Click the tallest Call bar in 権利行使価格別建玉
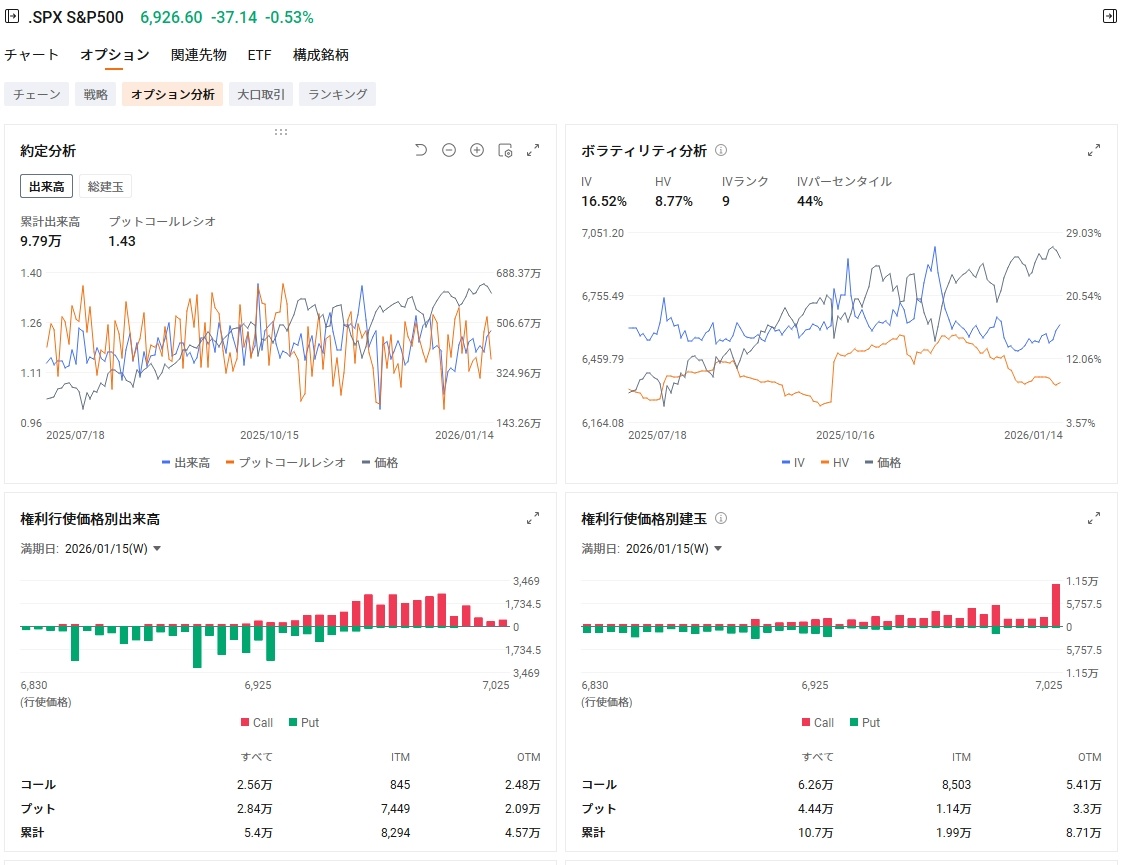The height and width of the screenshot is (865, 1121). 1056,606
